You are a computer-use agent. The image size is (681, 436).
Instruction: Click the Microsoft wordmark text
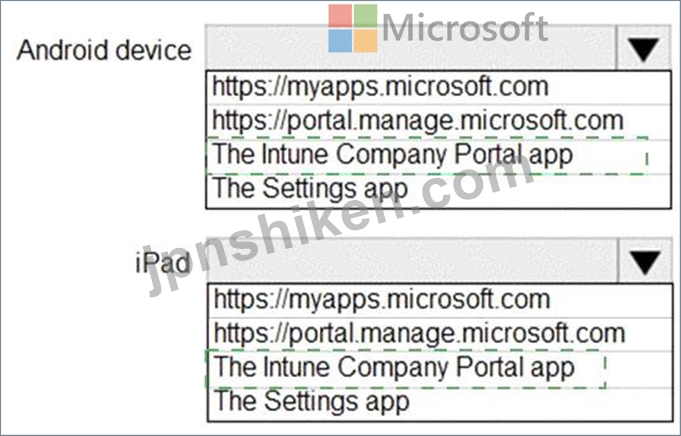coord(464,27)
